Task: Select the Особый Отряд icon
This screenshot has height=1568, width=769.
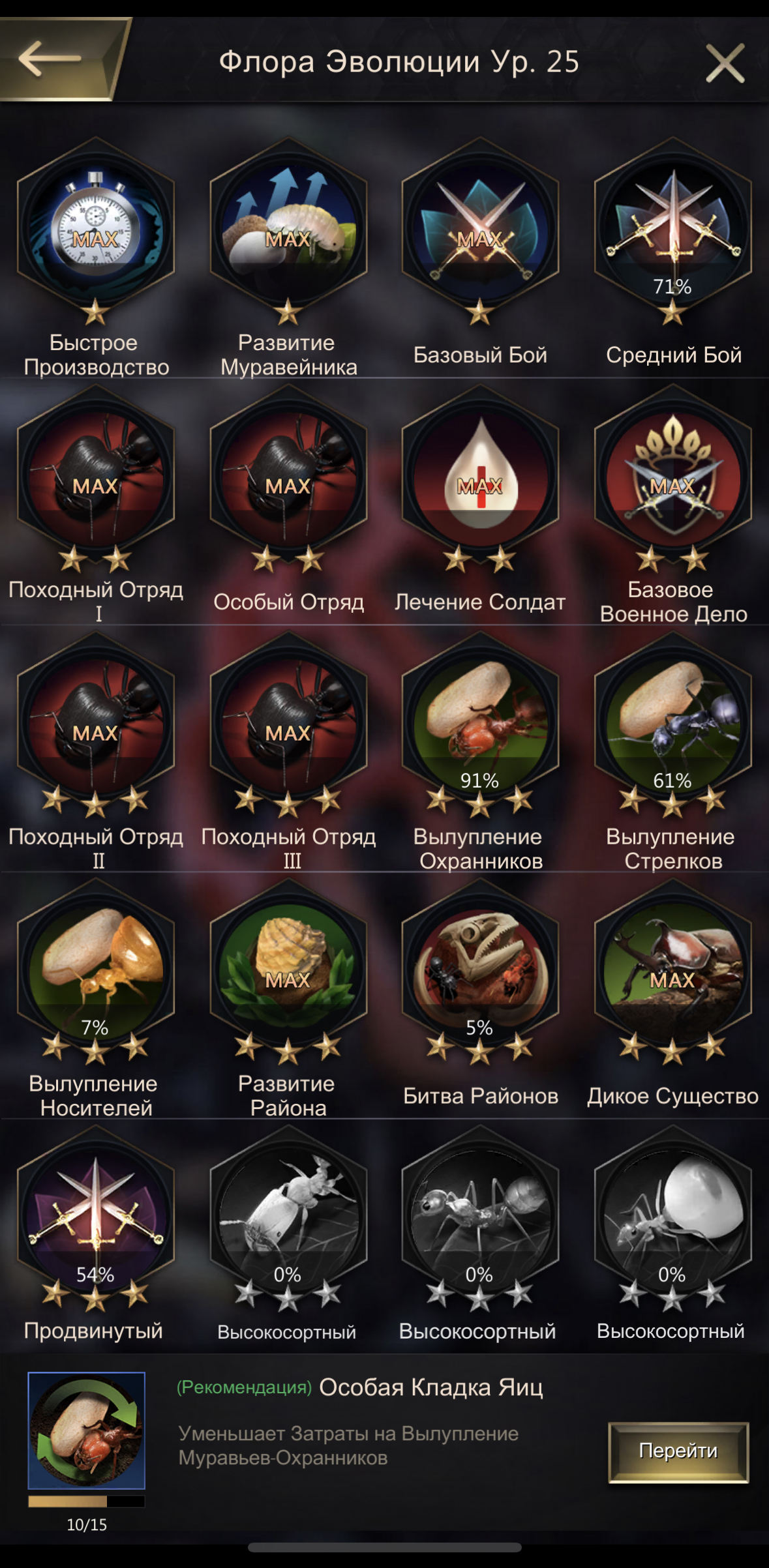Action: pyautogui.click(x=288, y=473)
